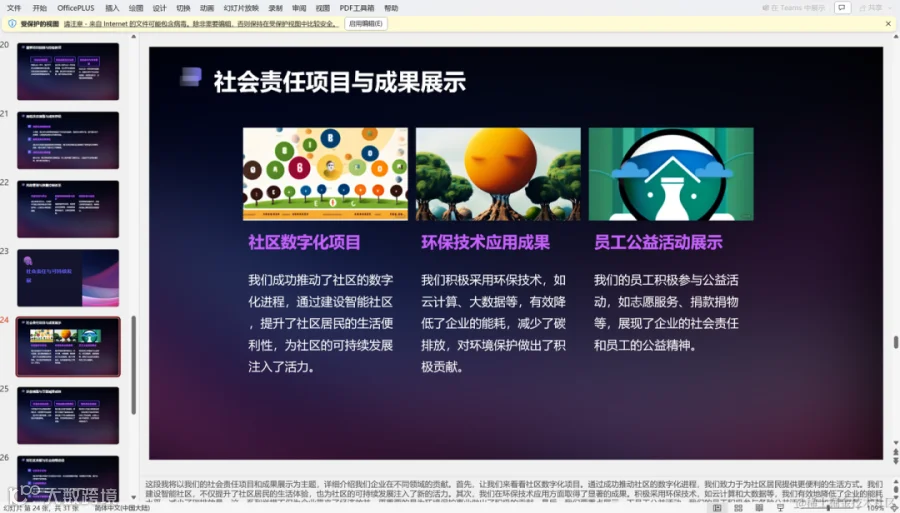Click the heading 员工公益活动展示
Screen dimensions: 900x513
click(658, 242)
